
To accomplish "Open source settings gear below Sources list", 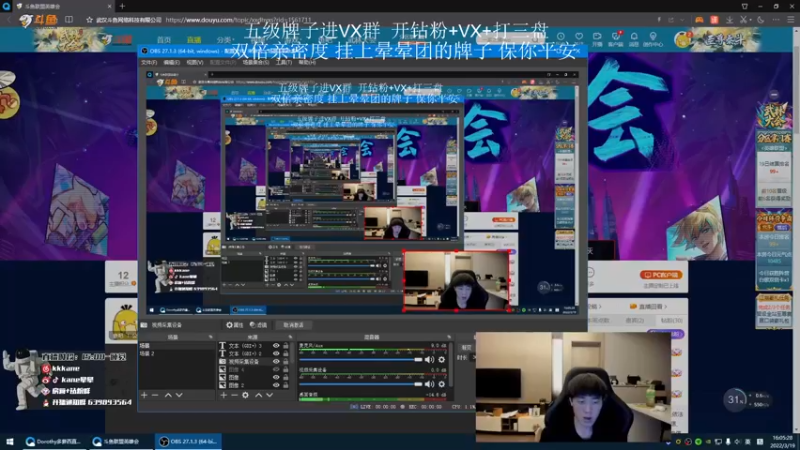I will pyautogui.click(x=245, y=395).
